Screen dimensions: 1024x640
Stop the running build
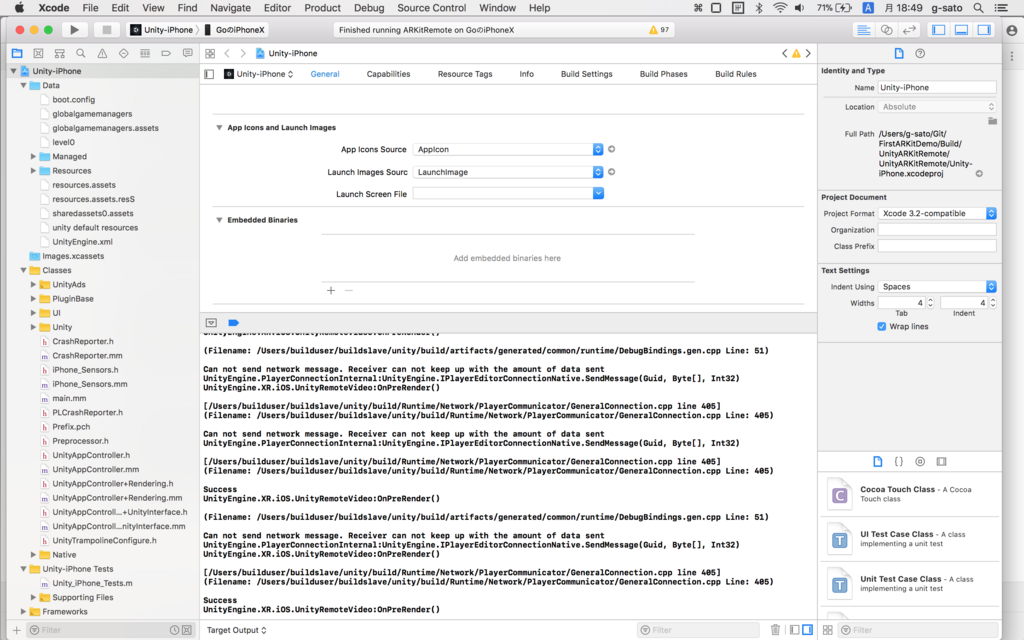pyautogui.click(x=106, y=30)
